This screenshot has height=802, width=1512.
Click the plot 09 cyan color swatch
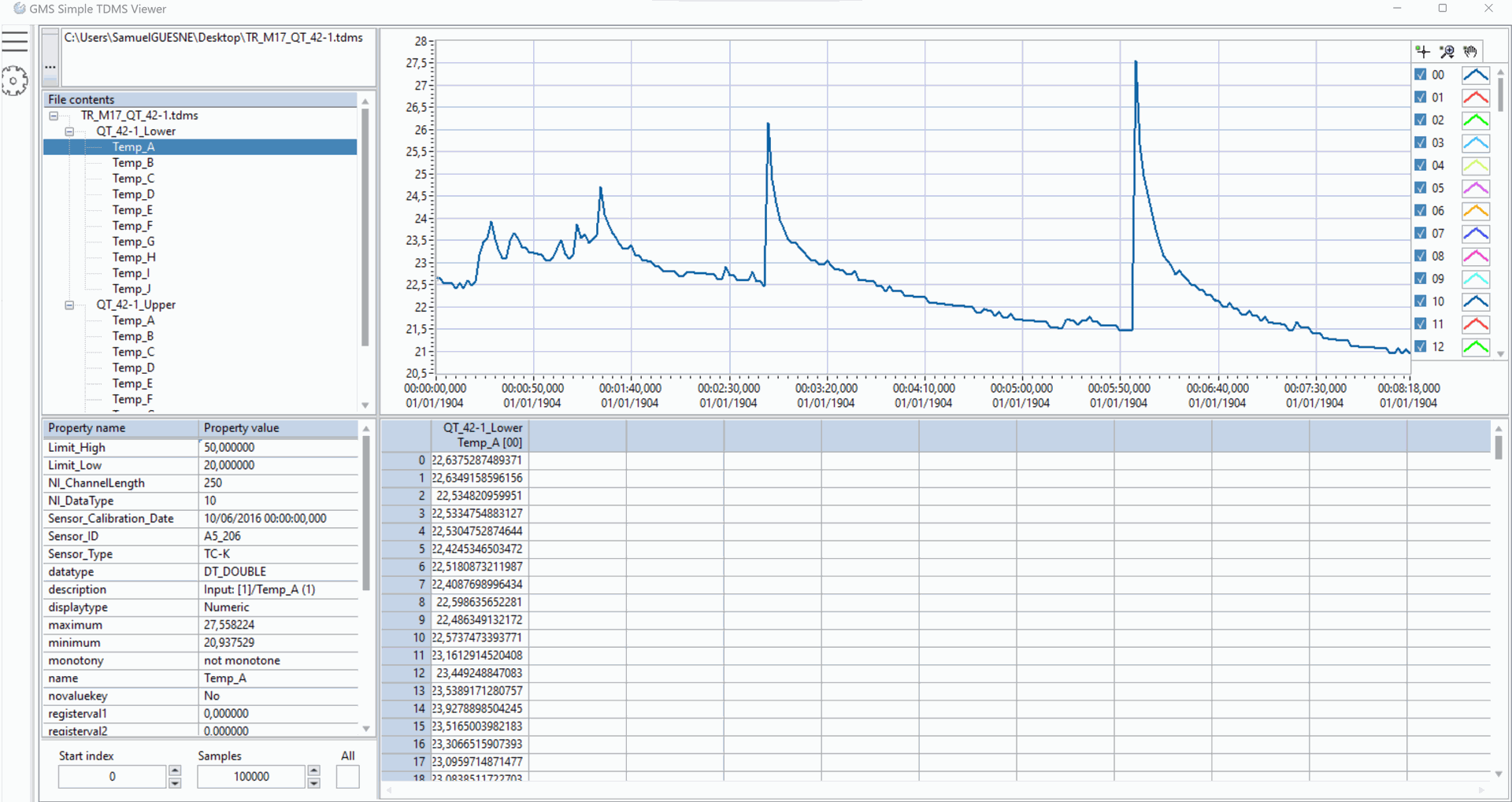click(1475, 279)
